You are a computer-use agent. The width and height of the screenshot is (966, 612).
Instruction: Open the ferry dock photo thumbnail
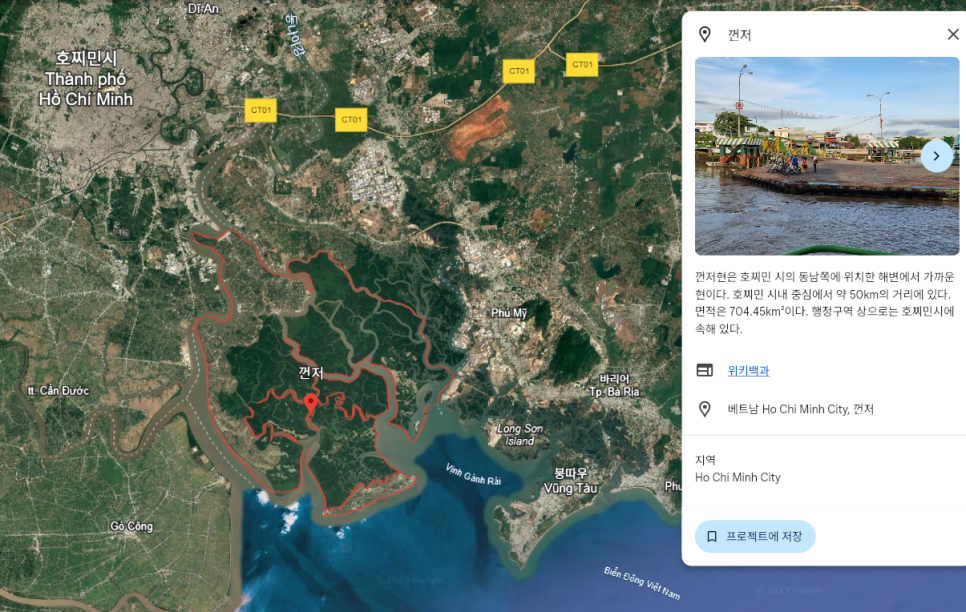pyautogui.click(x=827, y=156)
